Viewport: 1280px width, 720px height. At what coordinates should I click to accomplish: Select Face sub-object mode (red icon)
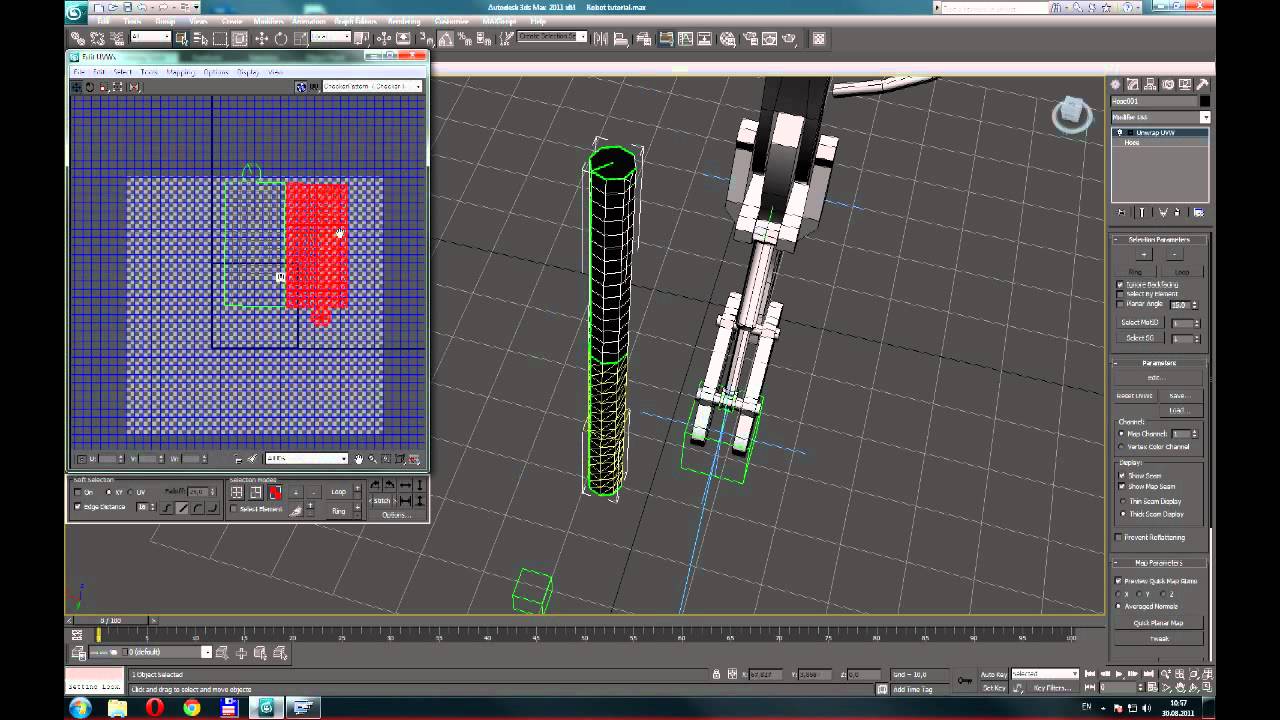[275, 492]
